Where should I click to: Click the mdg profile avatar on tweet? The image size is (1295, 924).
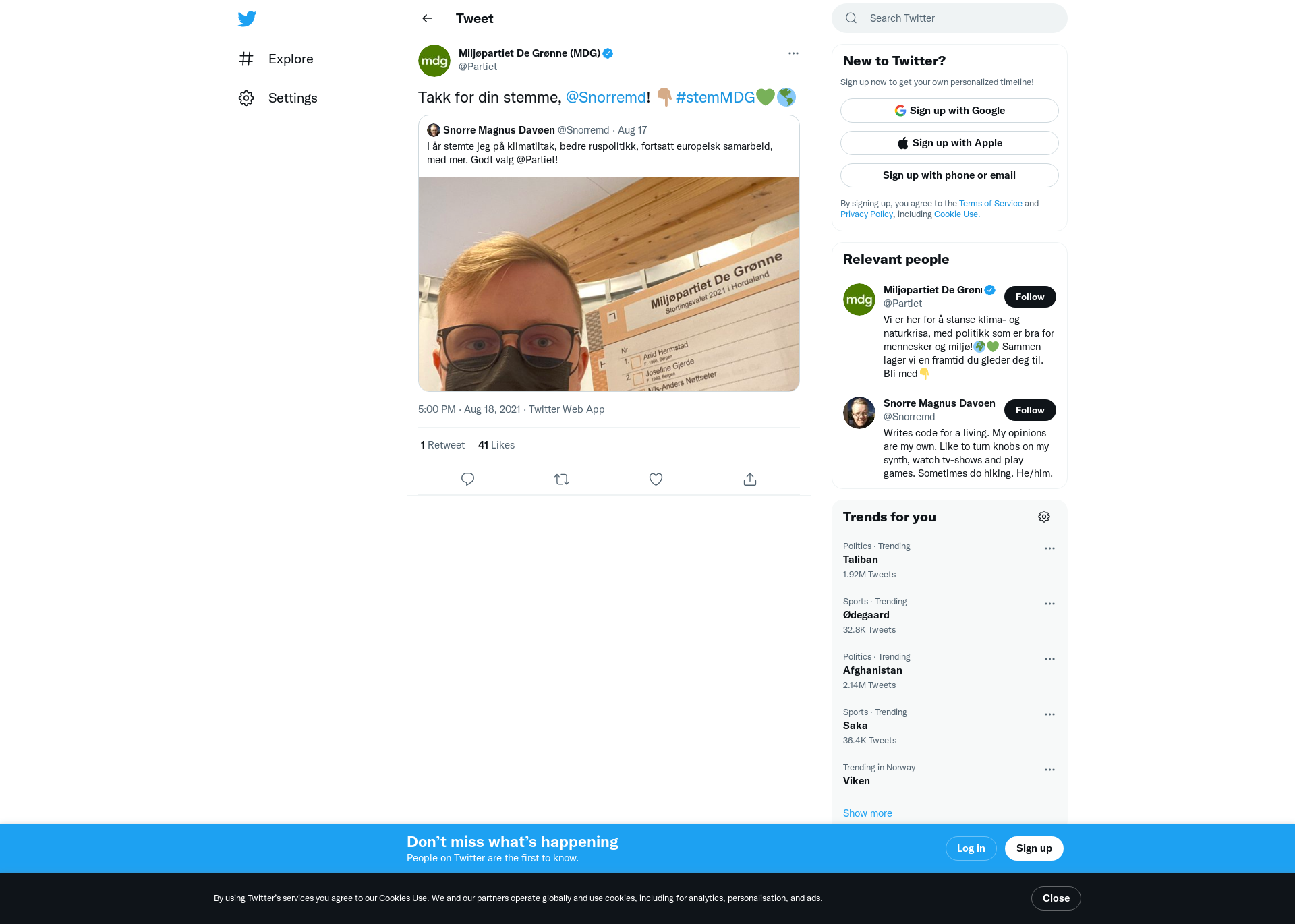point(434,61)
